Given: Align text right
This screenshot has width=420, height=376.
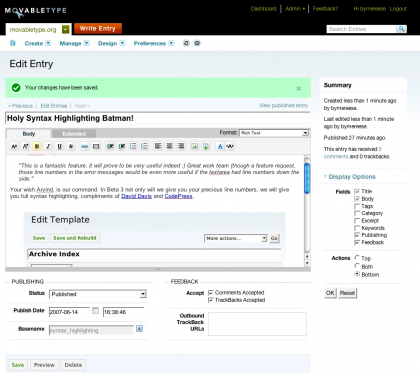Looking at the screenshot, I should 181,146.
